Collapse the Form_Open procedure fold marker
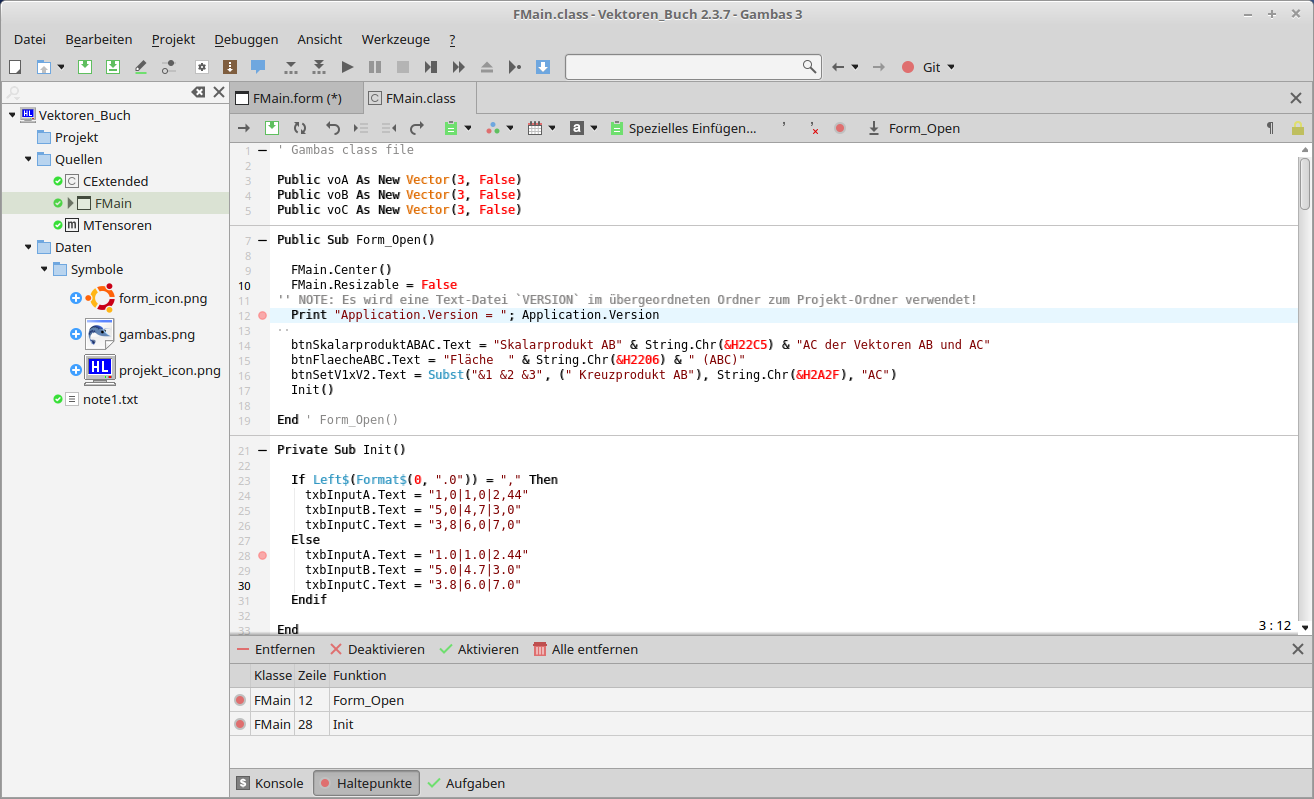 click(263, 240)
